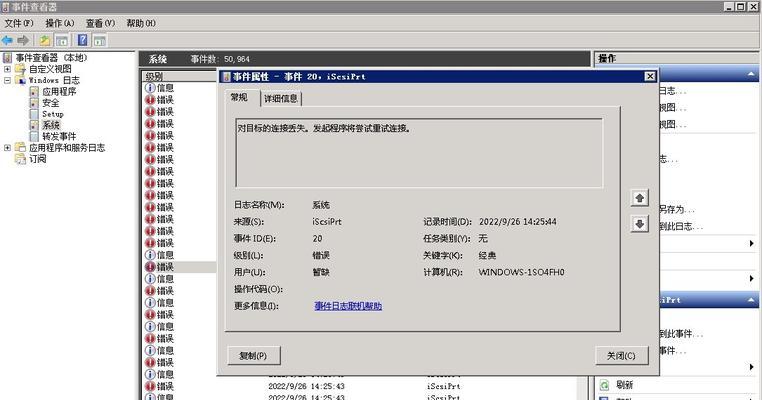Open the 操作(A) menu
This screenshot has width=762, height=400.
60,23
